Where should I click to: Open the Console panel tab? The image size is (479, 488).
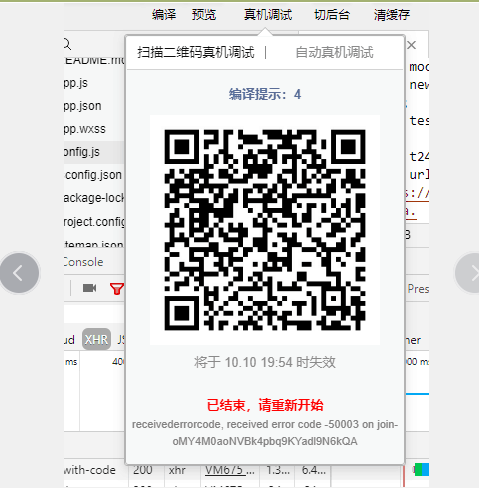pos(83,262)
